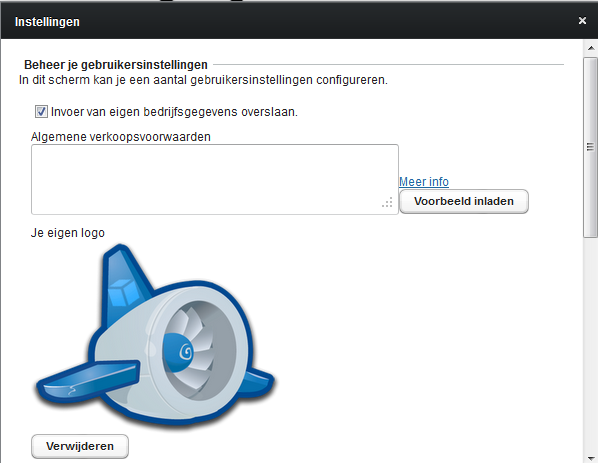Click the Instellingen dialog title

click(x=47, y=22)
